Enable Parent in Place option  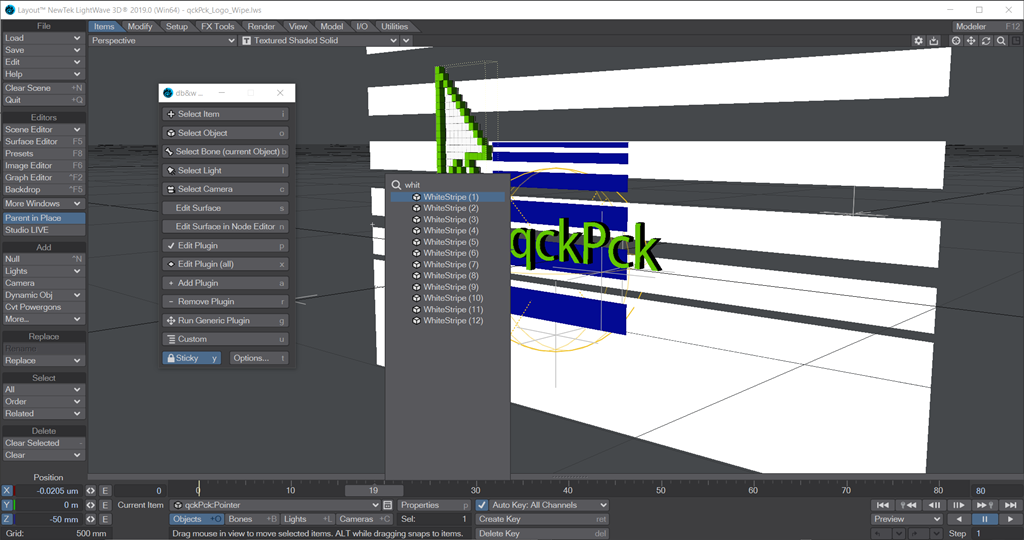tap(43, 218)
